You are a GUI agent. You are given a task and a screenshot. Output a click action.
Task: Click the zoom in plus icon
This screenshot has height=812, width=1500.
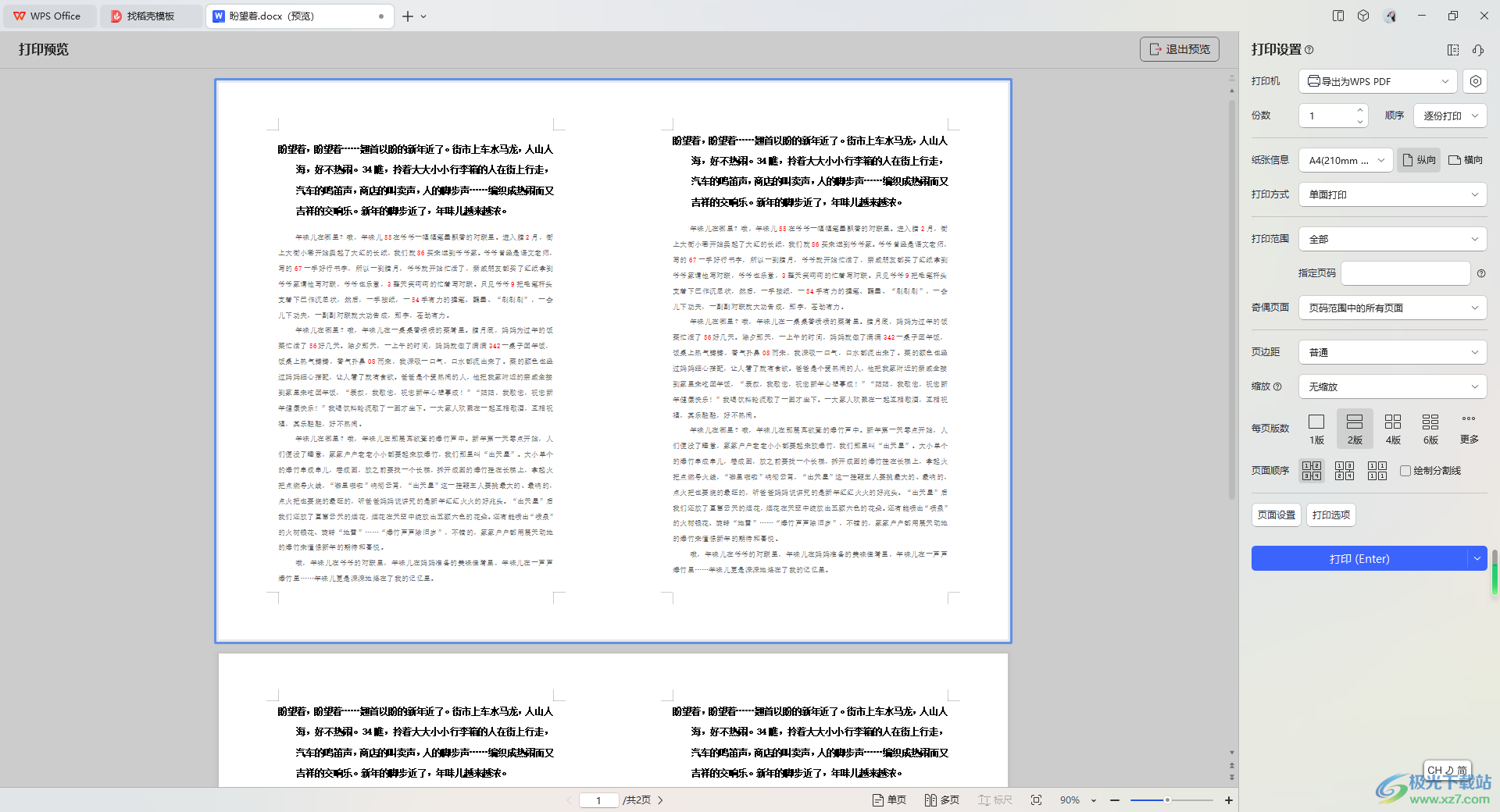1229,800
